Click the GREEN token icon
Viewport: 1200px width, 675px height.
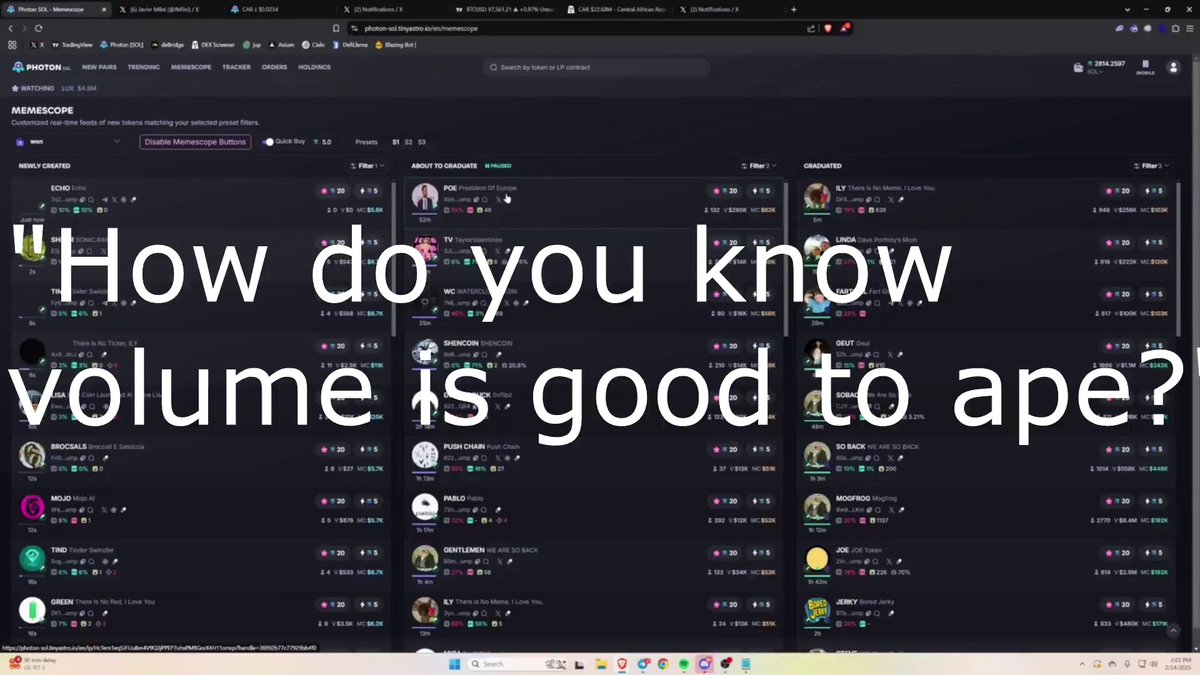click(32, 610)
